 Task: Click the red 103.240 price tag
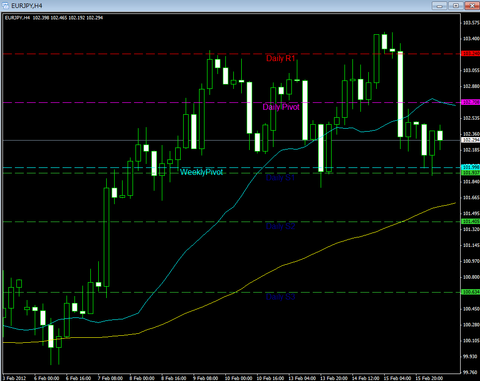[x=471, y=54]
